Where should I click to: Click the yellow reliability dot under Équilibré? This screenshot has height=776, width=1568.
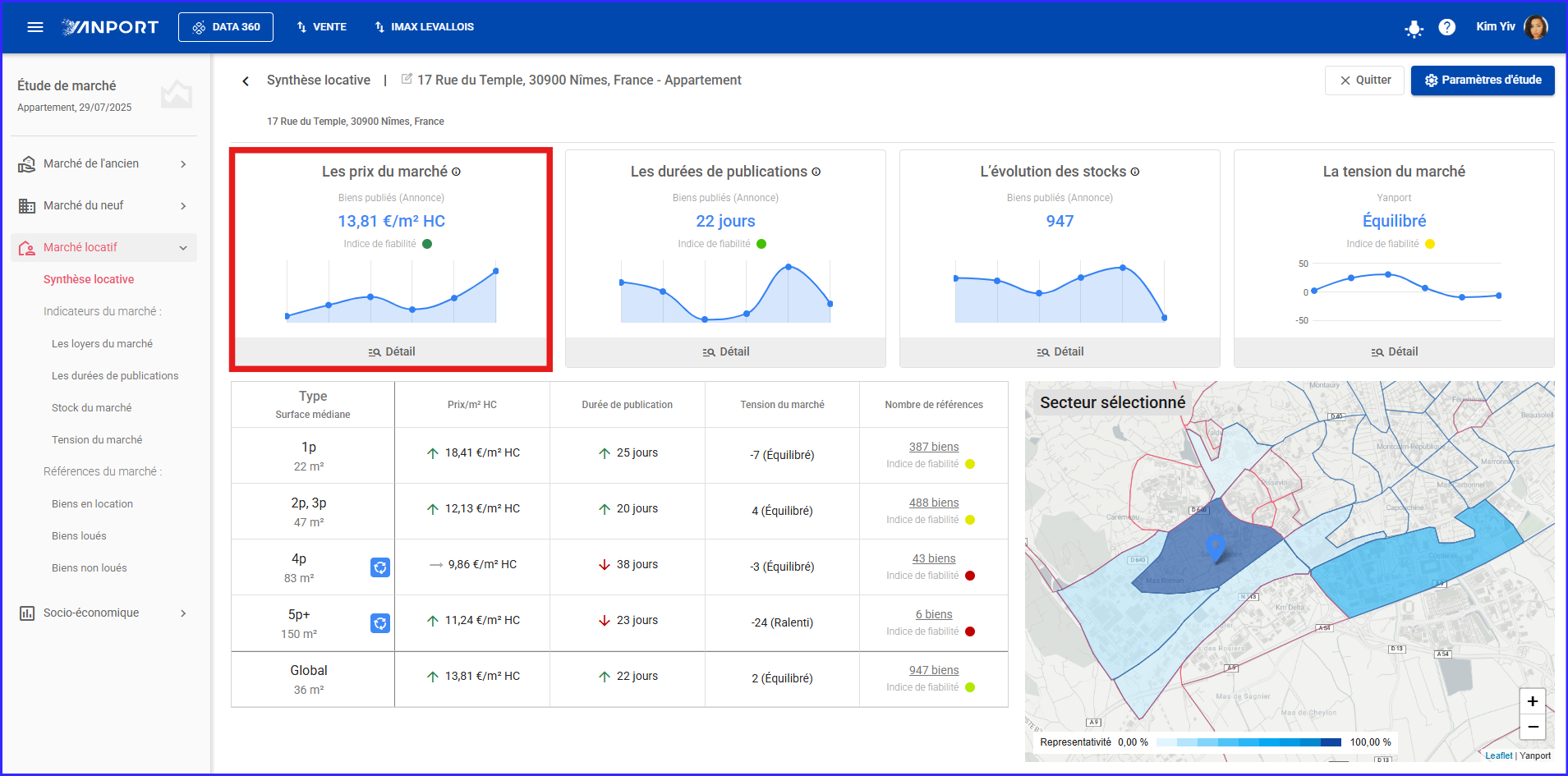pos(1430,244)
